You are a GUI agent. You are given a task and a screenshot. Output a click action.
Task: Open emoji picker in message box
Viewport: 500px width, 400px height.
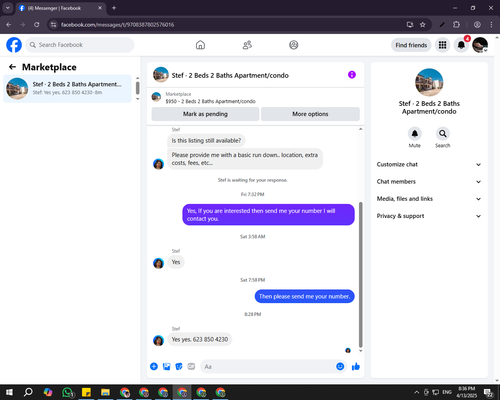click(340, 367)
